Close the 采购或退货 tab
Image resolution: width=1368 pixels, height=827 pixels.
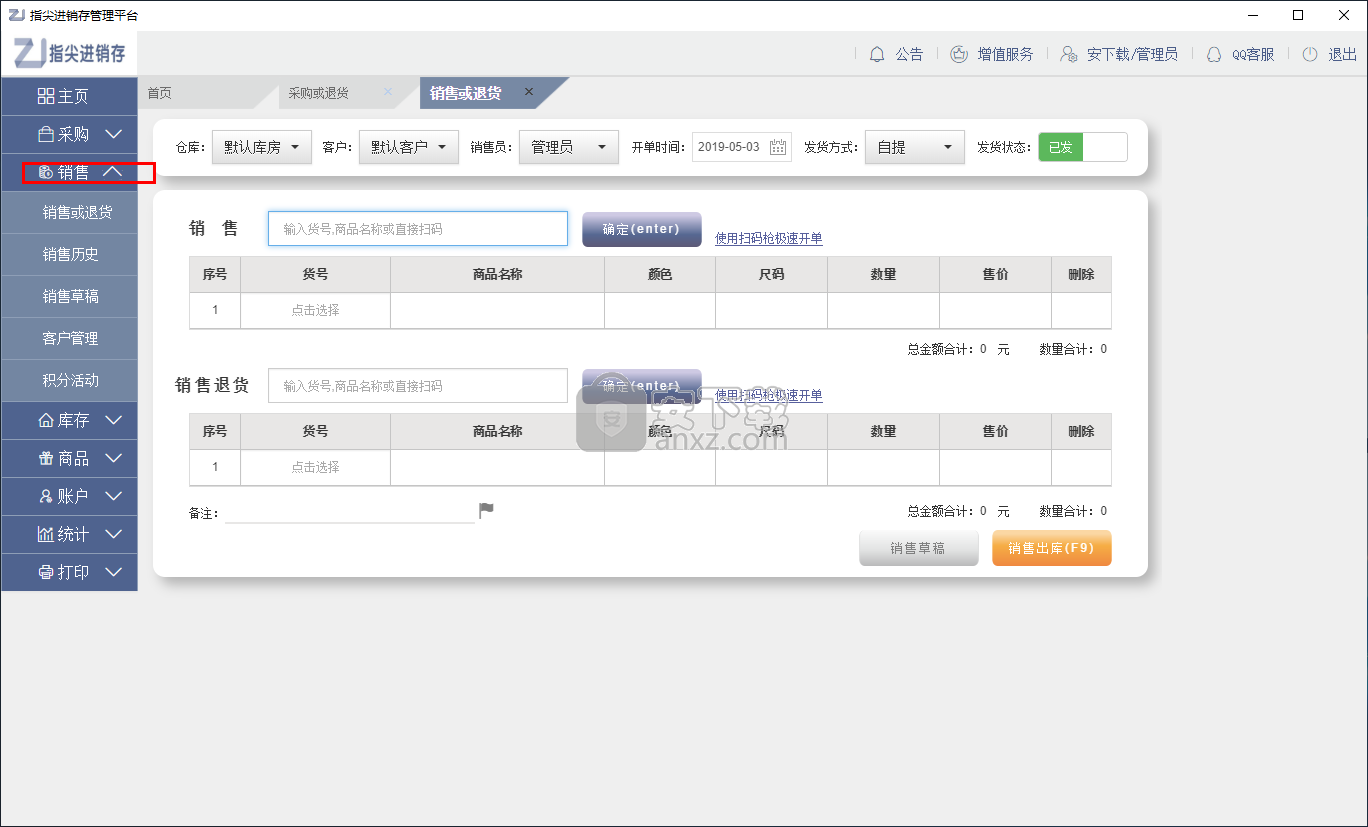pos(388,92)
